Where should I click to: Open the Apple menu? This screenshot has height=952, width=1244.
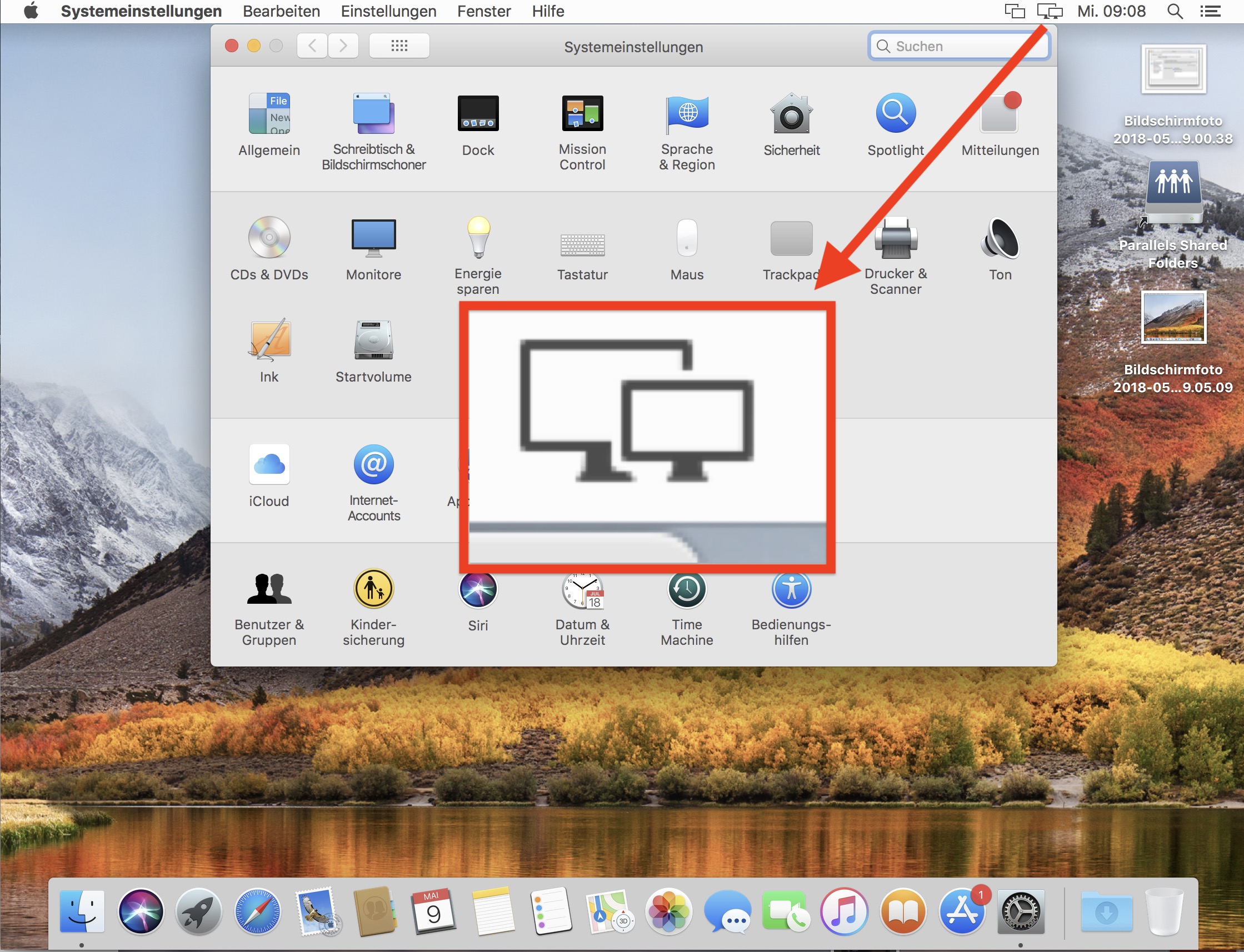pyautogui.click(x=31, y=11)
